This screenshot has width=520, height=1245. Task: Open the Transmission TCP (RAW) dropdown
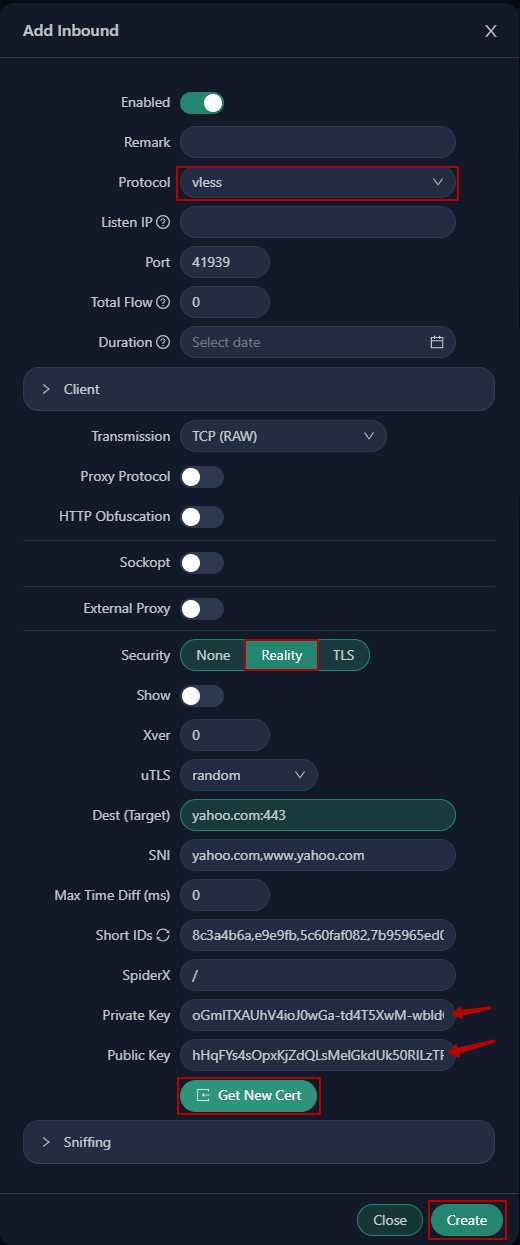pos(283,436)
